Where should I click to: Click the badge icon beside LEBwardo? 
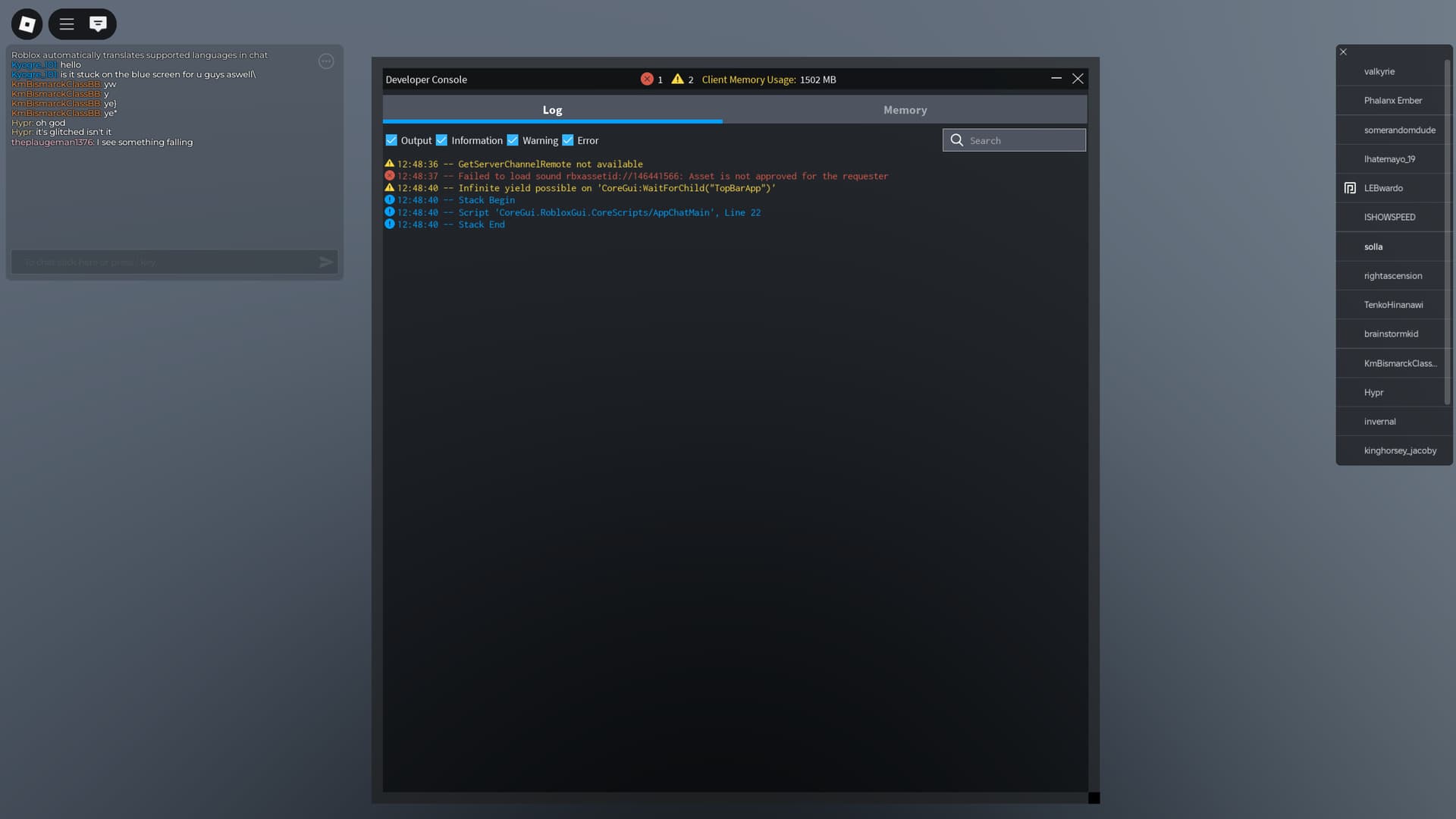[1350, 188]
